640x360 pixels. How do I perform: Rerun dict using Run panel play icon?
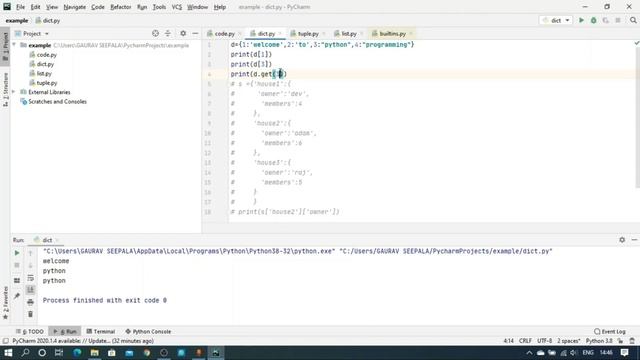tap(17, 253)
